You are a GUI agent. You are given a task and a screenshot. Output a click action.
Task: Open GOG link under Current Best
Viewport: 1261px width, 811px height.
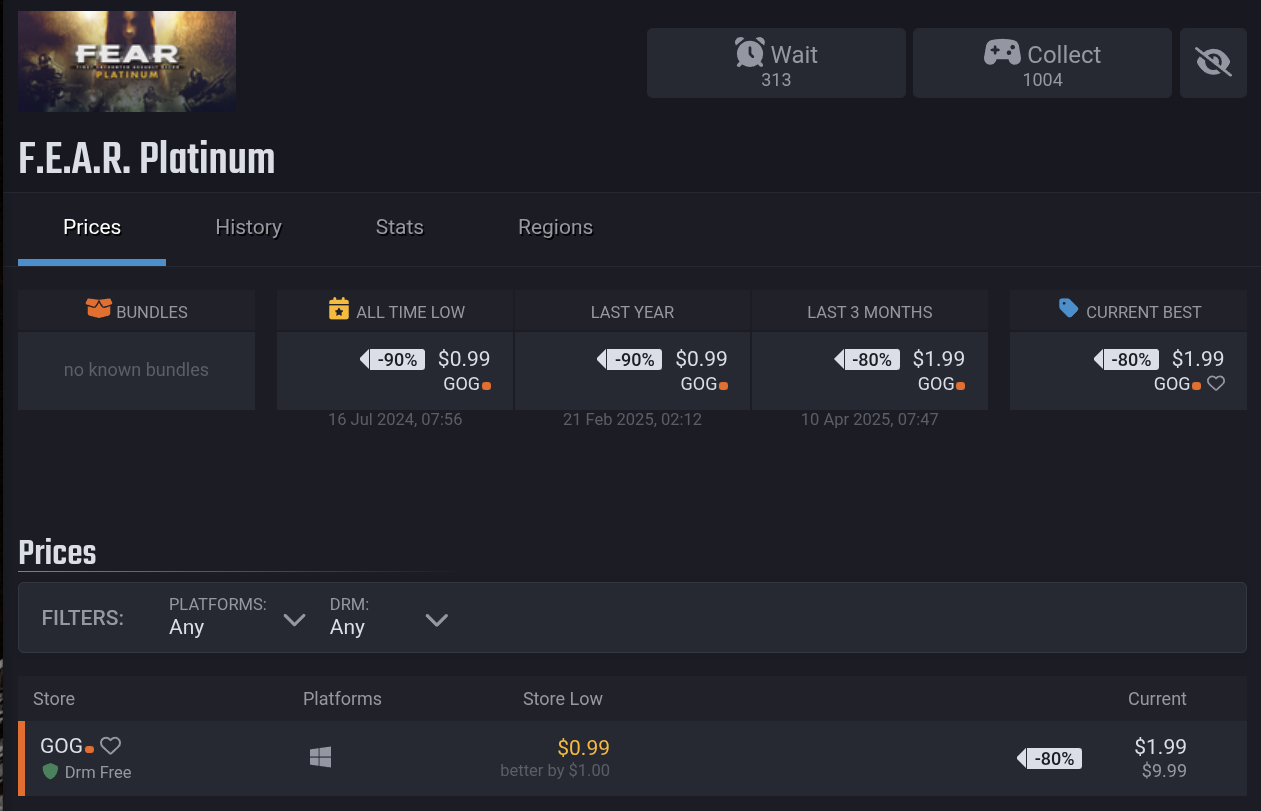pyautogui.click(x=1177, y=384)
